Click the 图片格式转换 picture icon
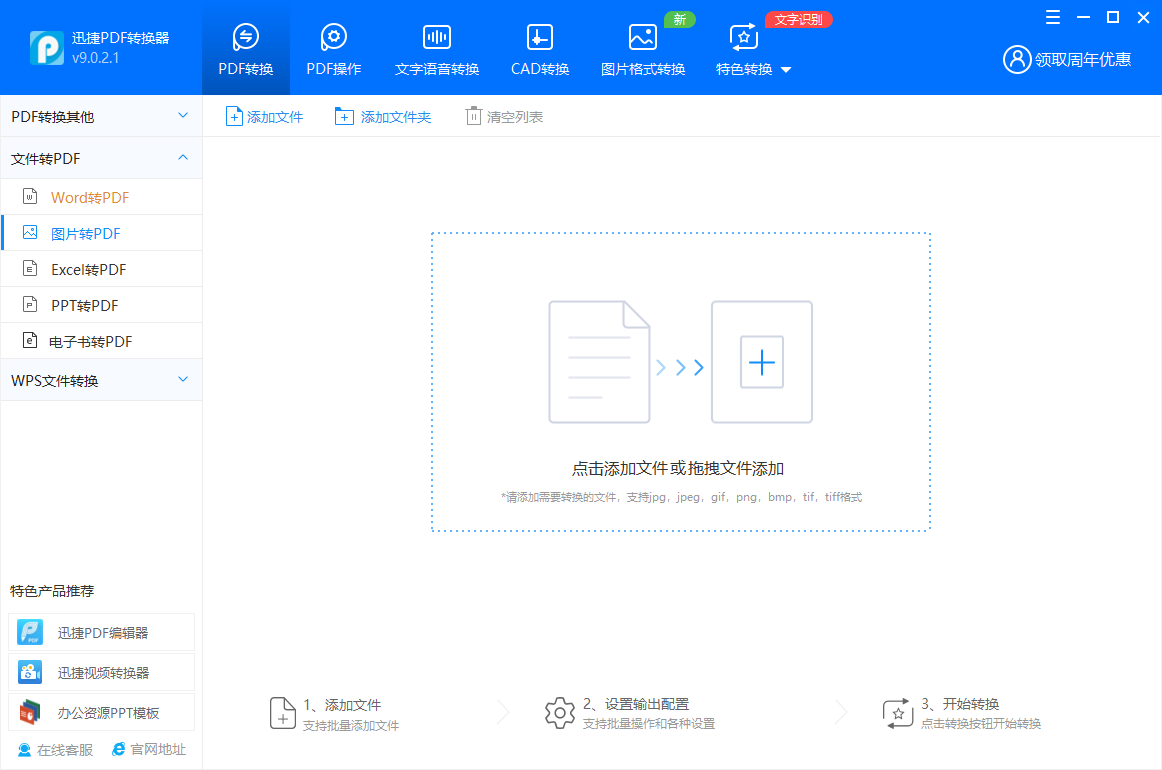This screenshot has height=770, width=1162. pos(643,36)
